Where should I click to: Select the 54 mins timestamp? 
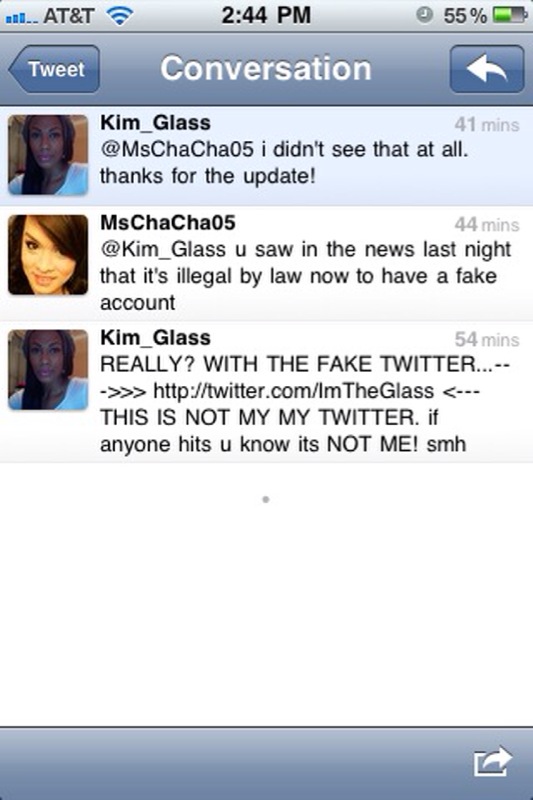[x=487, y=339]
